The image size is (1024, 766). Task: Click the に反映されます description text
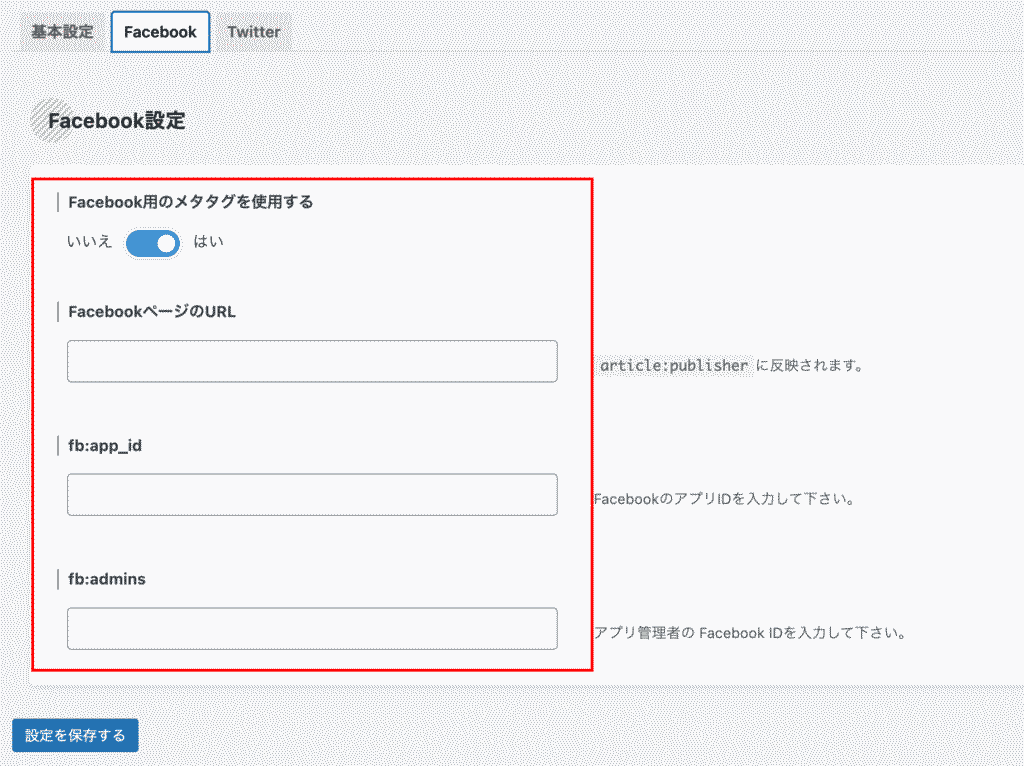click(x=809, y=366)
